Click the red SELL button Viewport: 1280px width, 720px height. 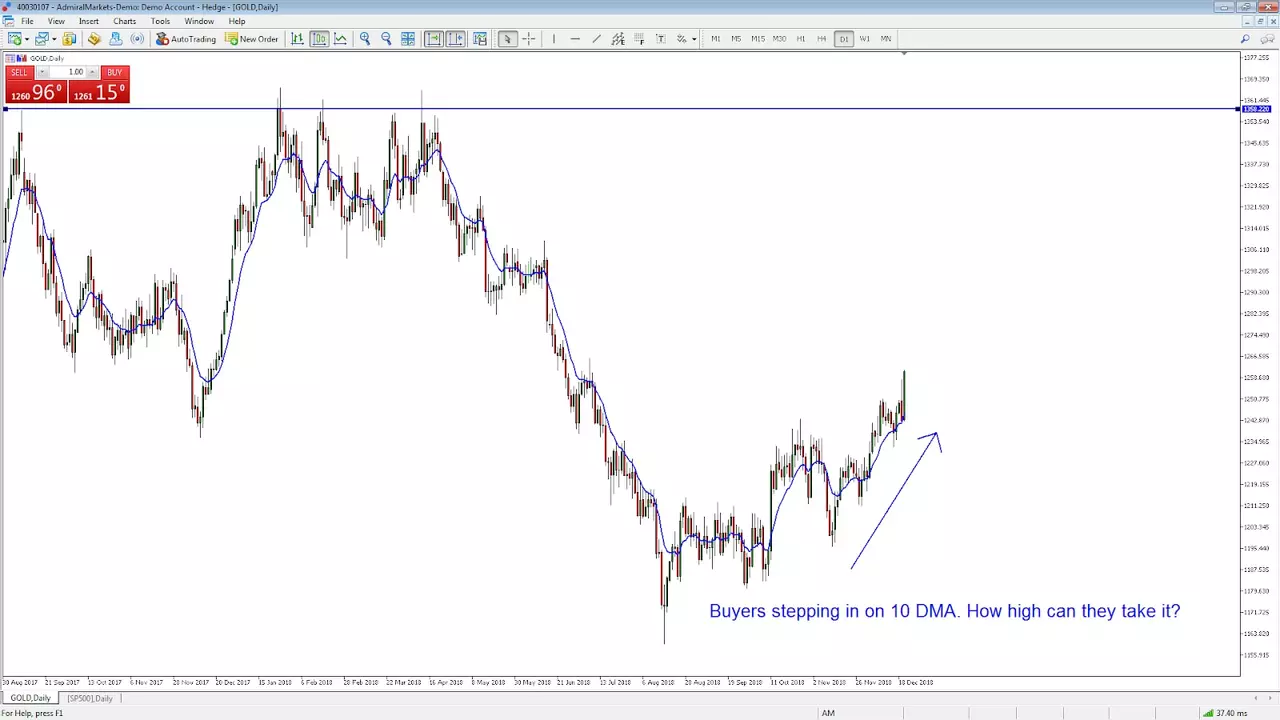tap(20, 72)
